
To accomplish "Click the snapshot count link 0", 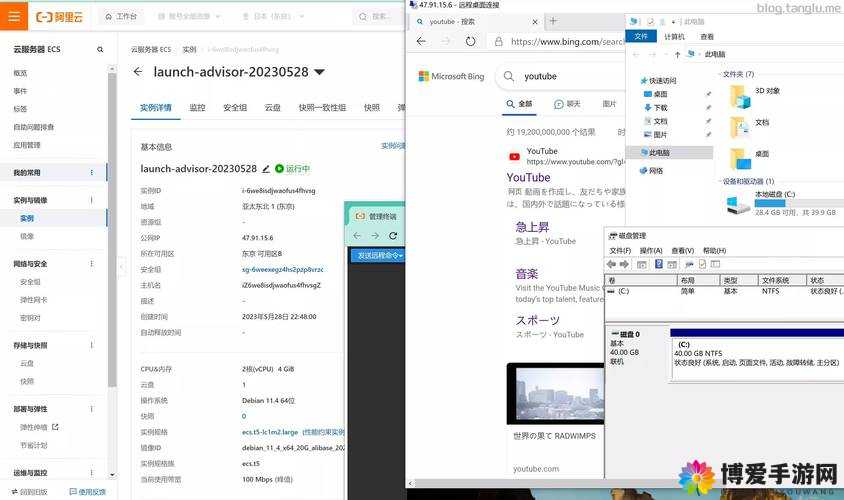I will click(244, 416).
